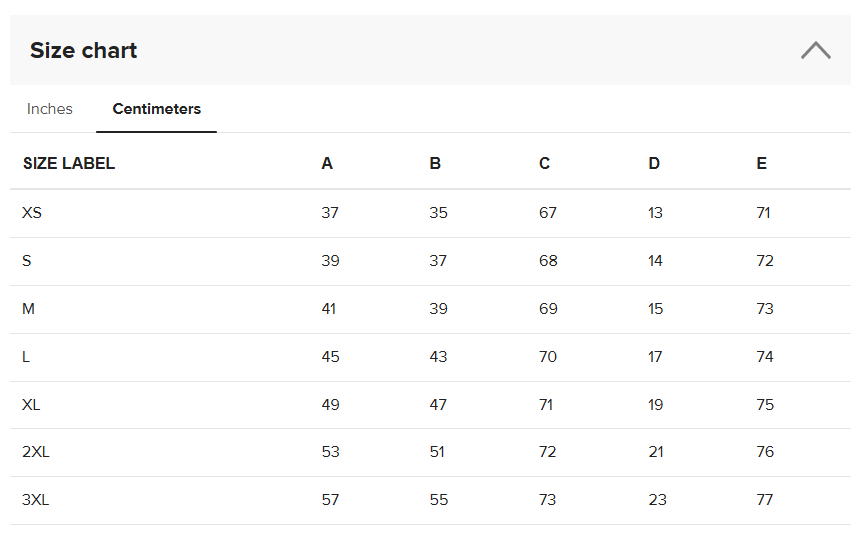Collapse the Size chart section chevron

pos(815,50)
